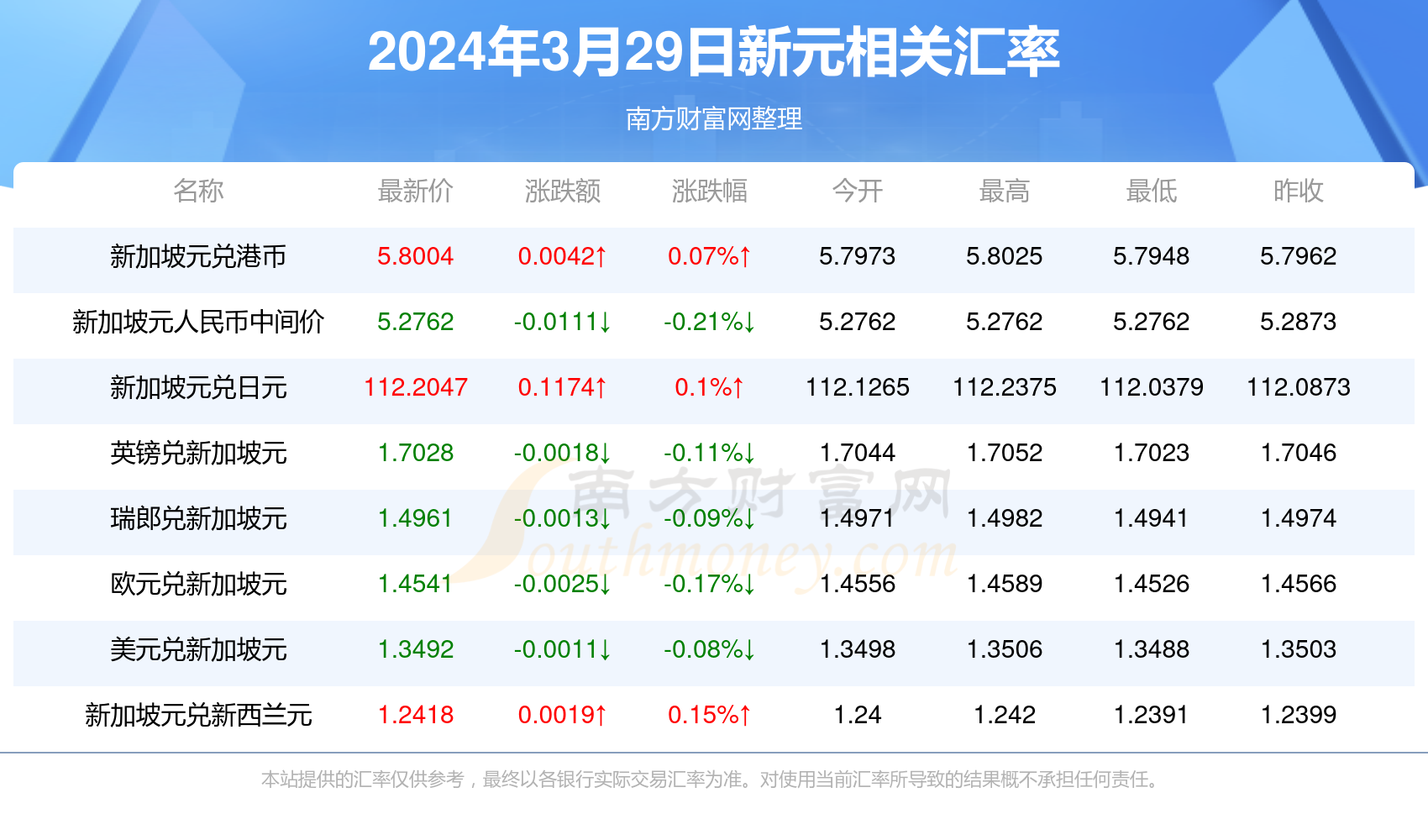Select the row name 新加坡元兑新西兰元
The height and width of the screenshot is (840, 1428).
click(x=198, y=715)
